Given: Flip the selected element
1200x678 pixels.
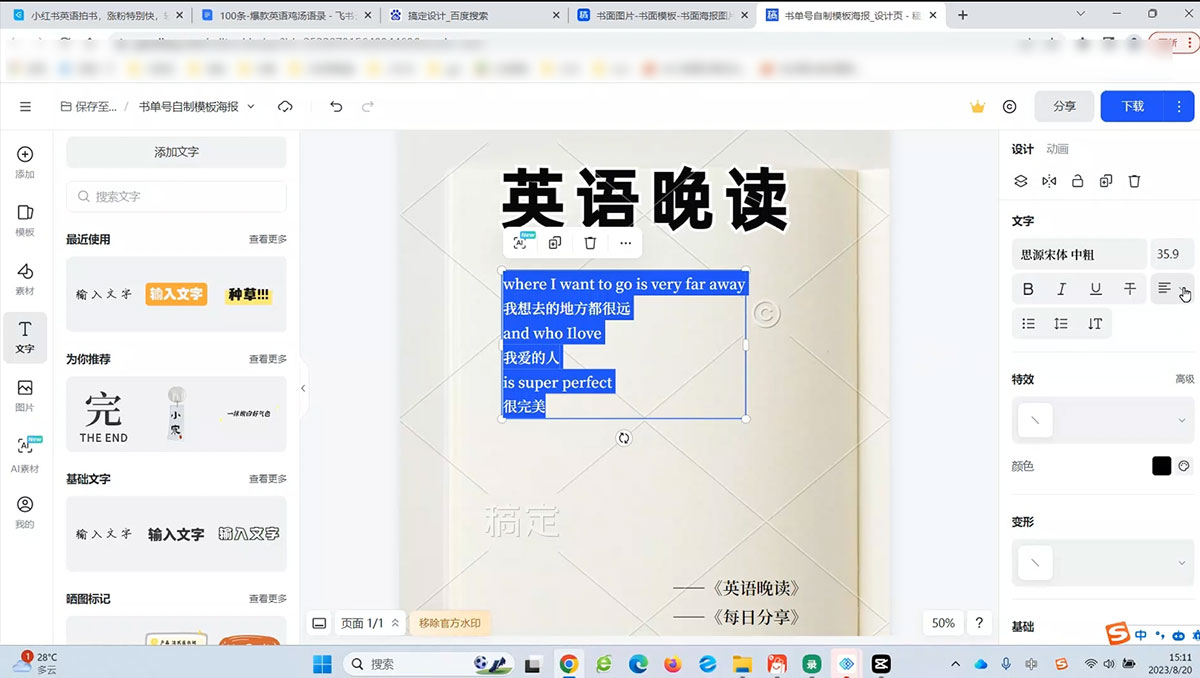Looking at the screenshot, I should (x=1048, y=181).
